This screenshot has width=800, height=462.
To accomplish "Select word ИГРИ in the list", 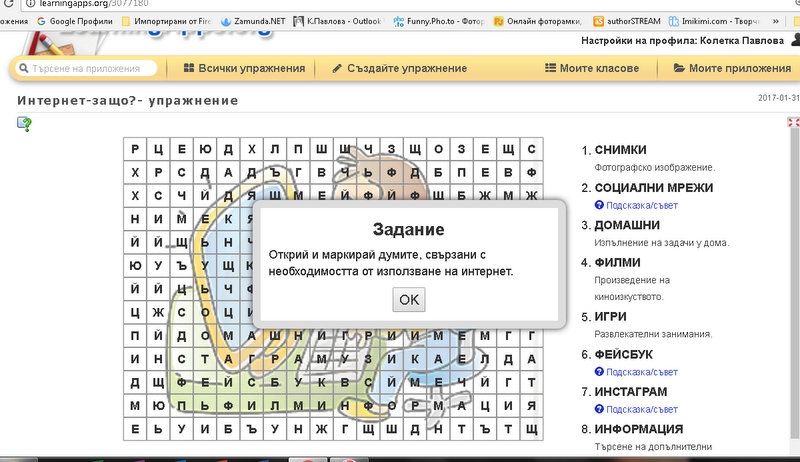I will (x=610, y=317).
